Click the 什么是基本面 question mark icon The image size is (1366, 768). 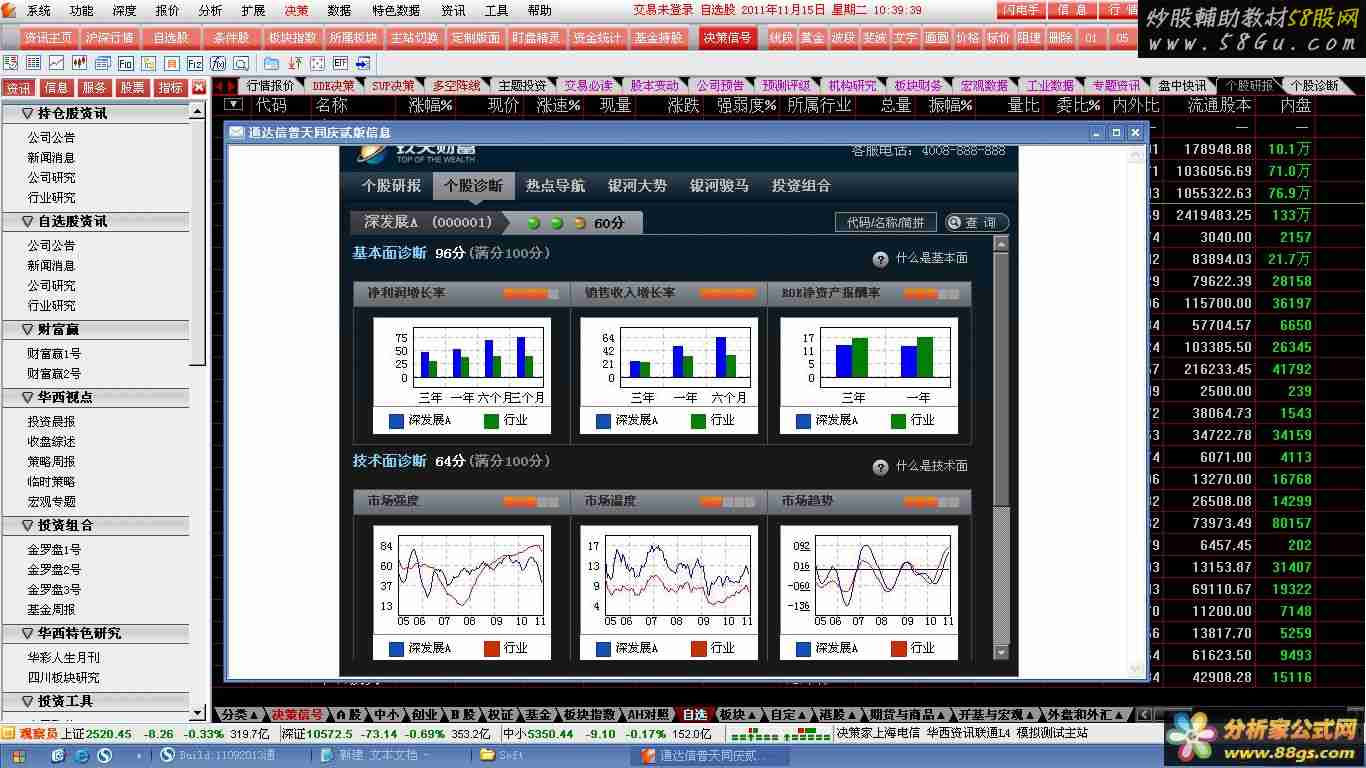(x=880, y=259)
